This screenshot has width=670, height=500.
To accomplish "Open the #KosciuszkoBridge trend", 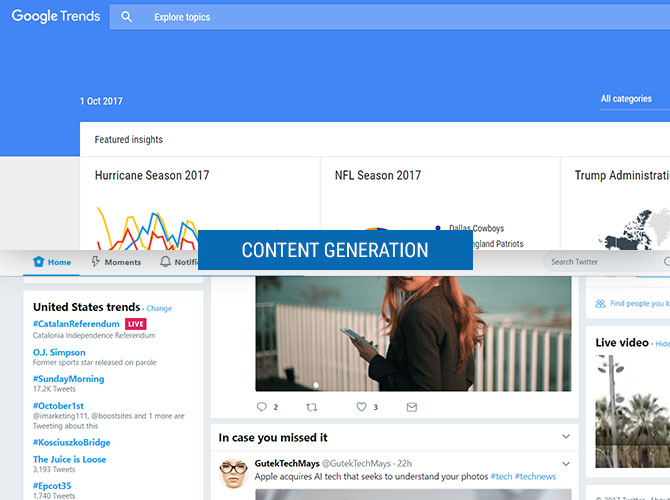I will click(71, 442).
